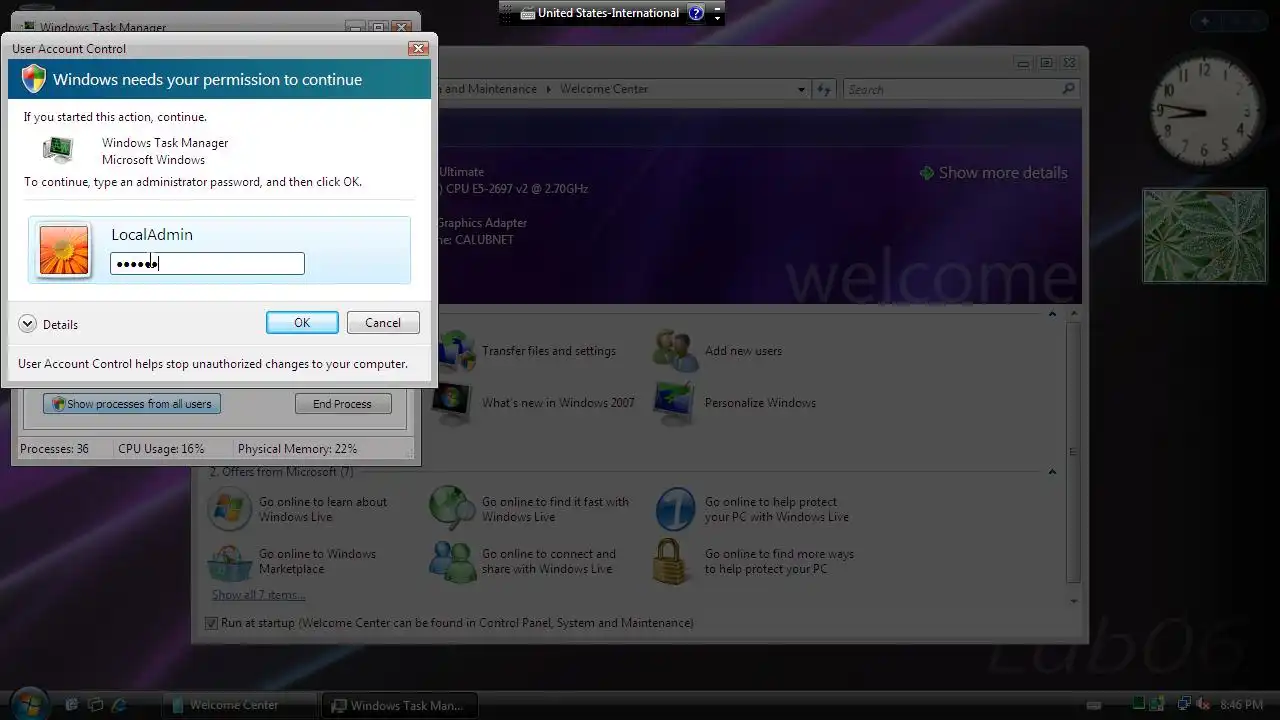Image resolution: width=1280 pixels, height=720 pixels.
Task: Click the Welcome Center breadcrumb text
Action: pyautogui.click(x=604, y=89)
